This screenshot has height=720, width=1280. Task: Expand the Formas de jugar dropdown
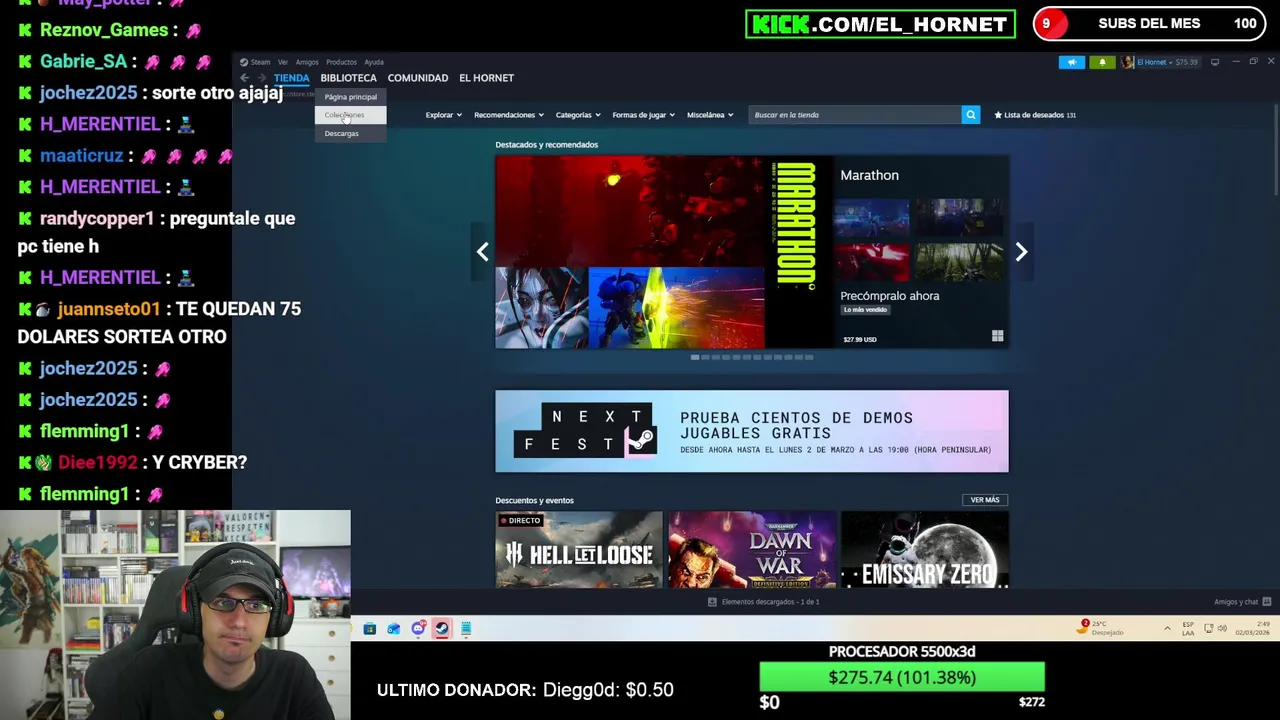(644, 115)
